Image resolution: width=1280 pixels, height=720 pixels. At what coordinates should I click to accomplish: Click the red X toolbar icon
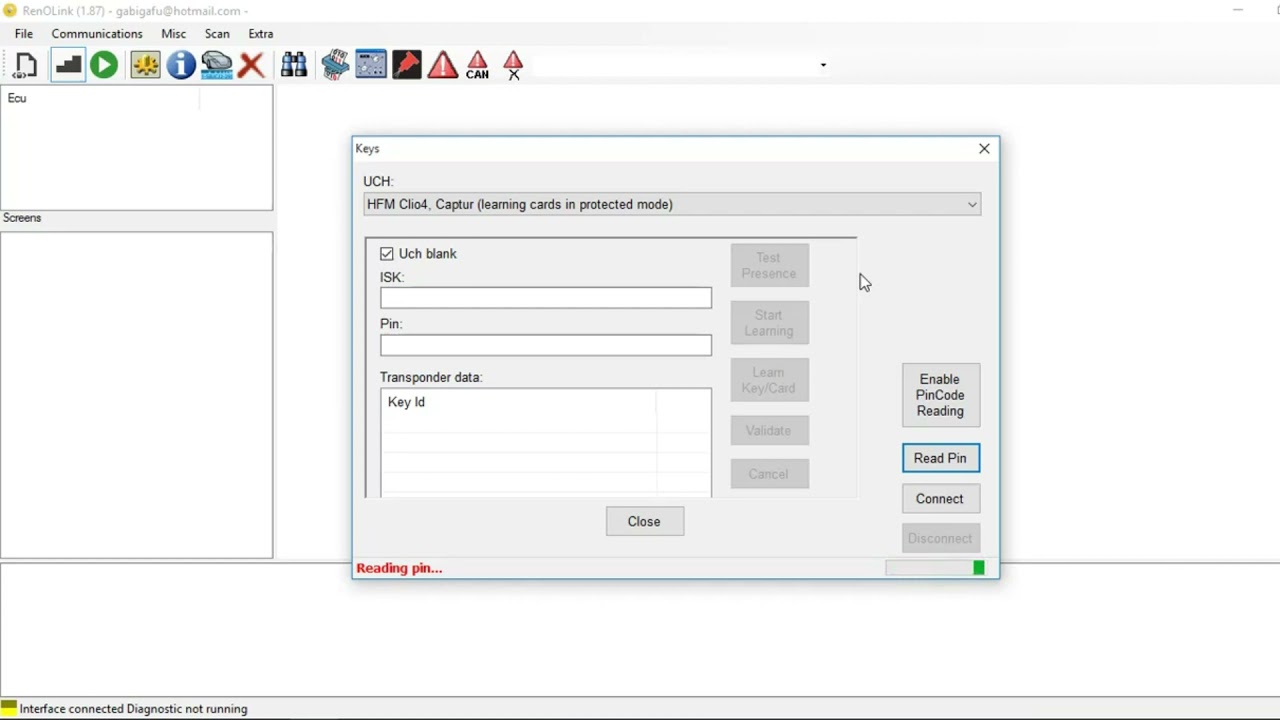click(251, 66)
